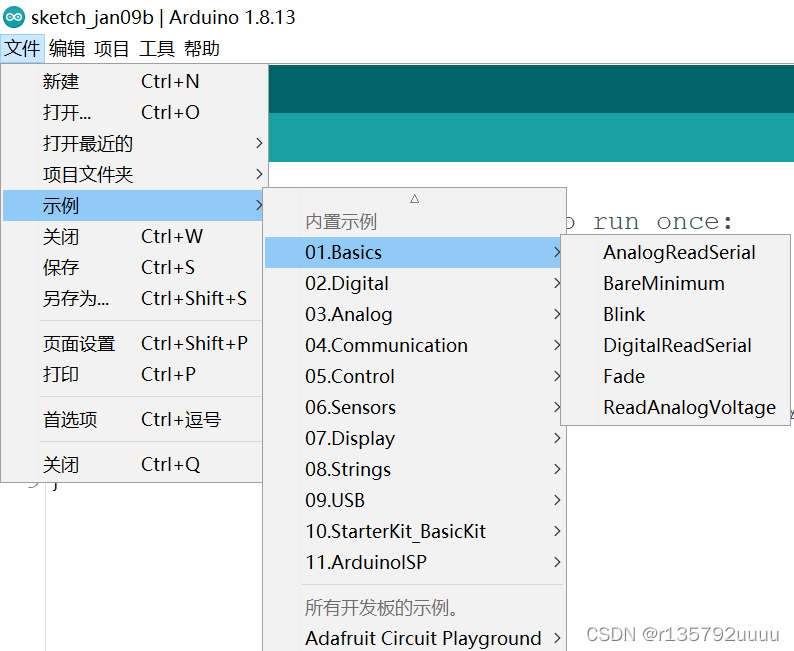Image resolution: width=794 pixels, height=651 pixels.
Task: Click the Arduino logo in title bar
Action: (14, 17)
